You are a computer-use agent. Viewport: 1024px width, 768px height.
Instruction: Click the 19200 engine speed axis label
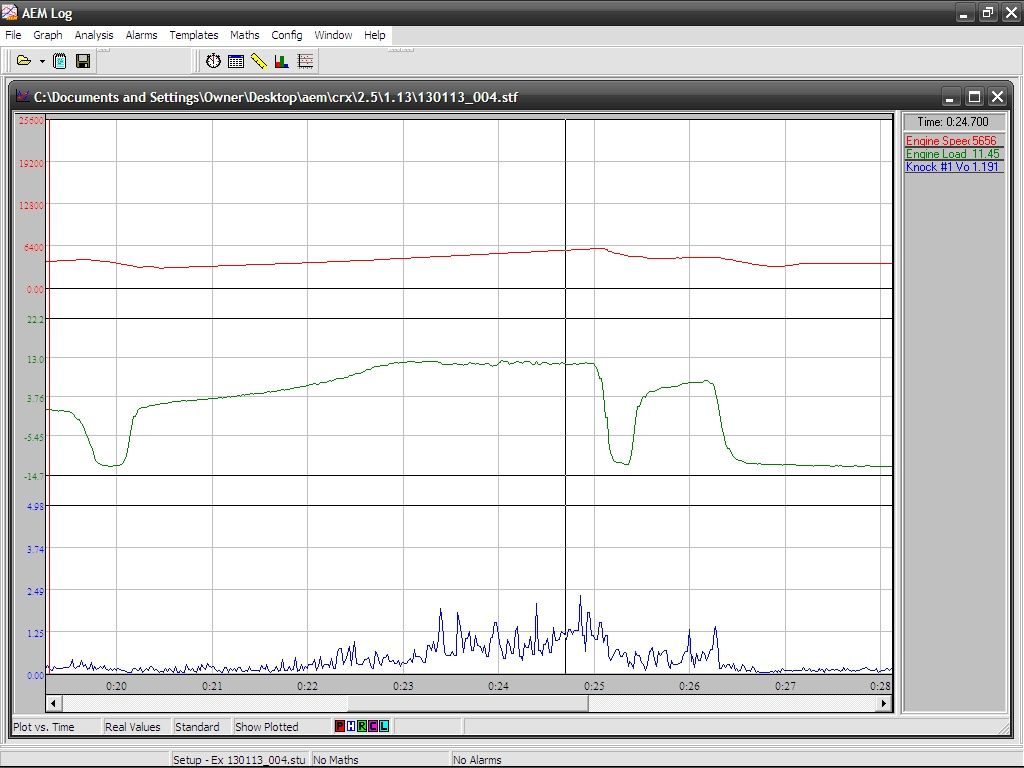click(x=32, y=163)
